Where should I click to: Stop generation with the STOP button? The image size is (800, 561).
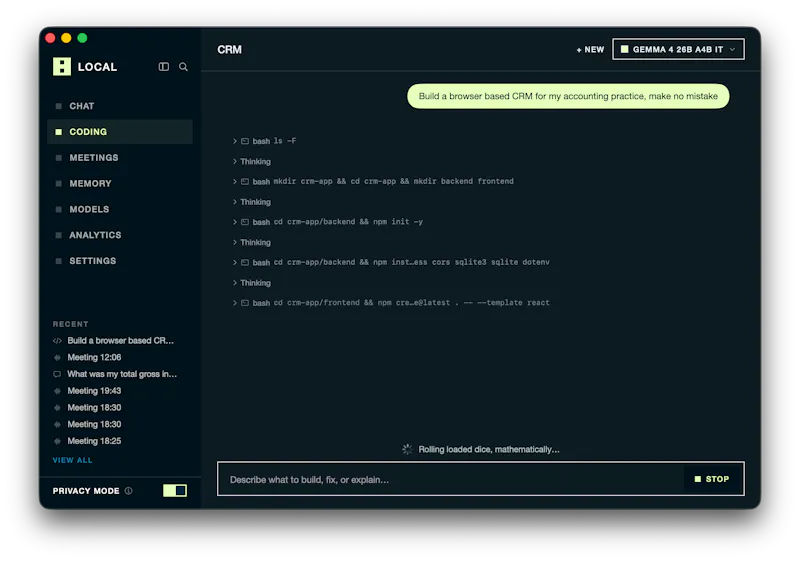point(712,479)
